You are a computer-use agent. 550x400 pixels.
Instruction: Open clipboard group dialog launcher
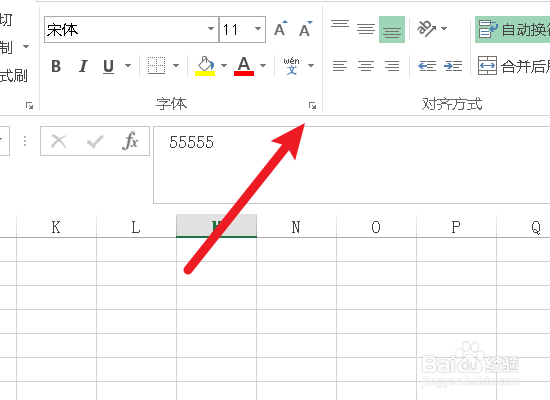(x=29, y=105)
